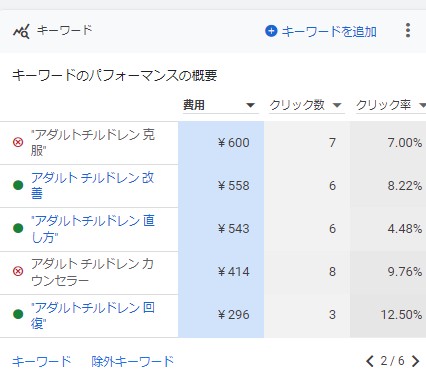426x379 pixels.
Task: Click removed status icon for アダルトチルドレン 克服
Action: (18, 142)
